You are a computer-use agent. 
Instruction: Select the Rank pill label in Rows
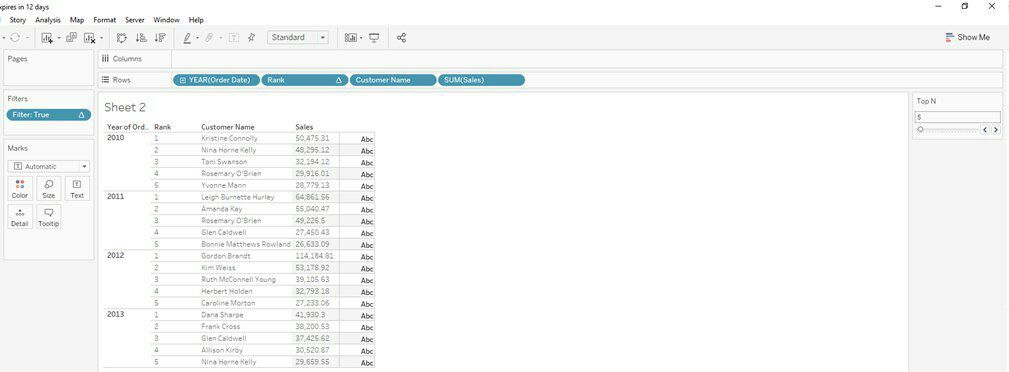(x=276, y=80)
